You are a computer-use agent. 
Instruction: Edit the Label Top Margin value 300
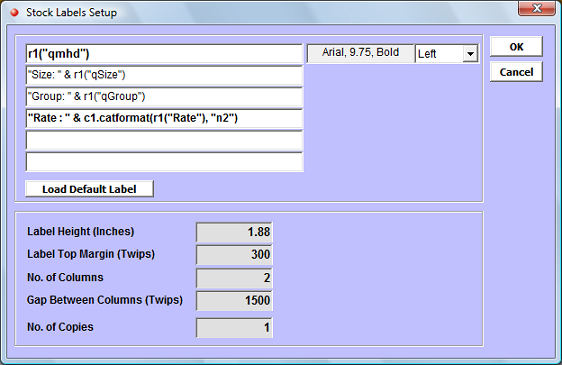coord(234,255)
